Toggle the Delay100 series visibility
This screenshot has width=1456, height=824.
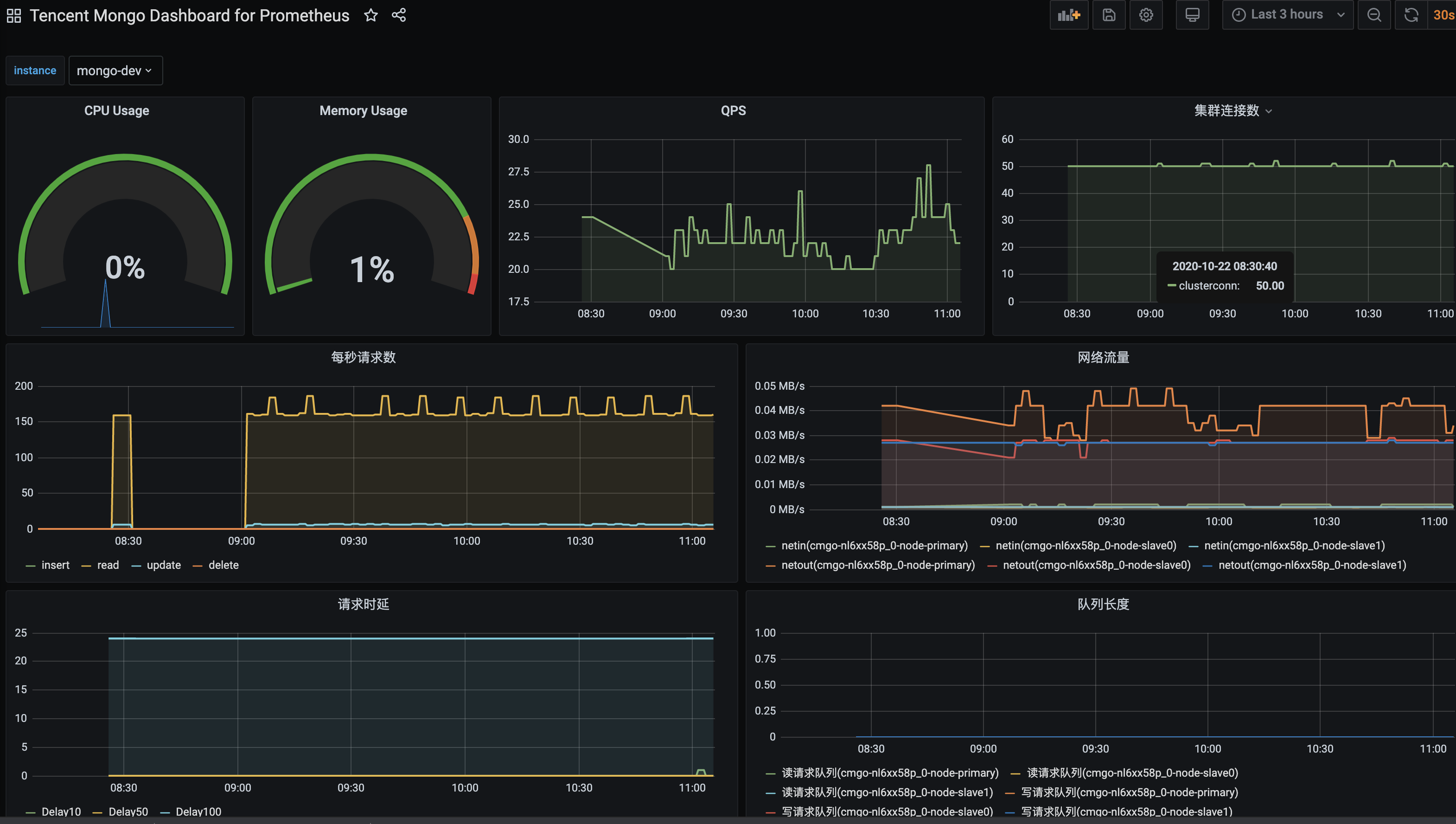coord(198,811)
